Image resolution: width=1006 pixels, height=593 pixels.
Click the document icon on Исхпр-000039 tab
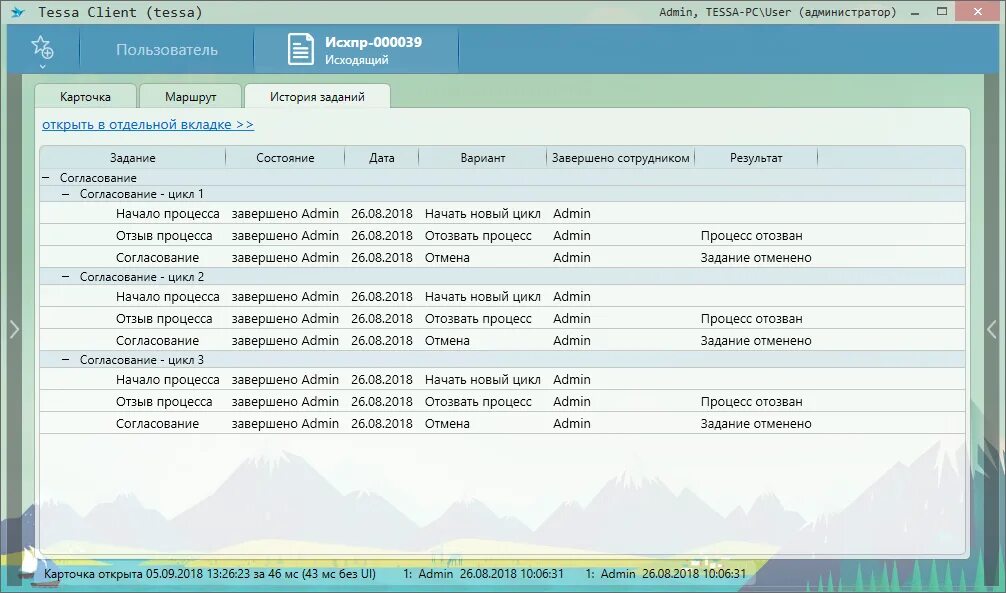[301, 49]
